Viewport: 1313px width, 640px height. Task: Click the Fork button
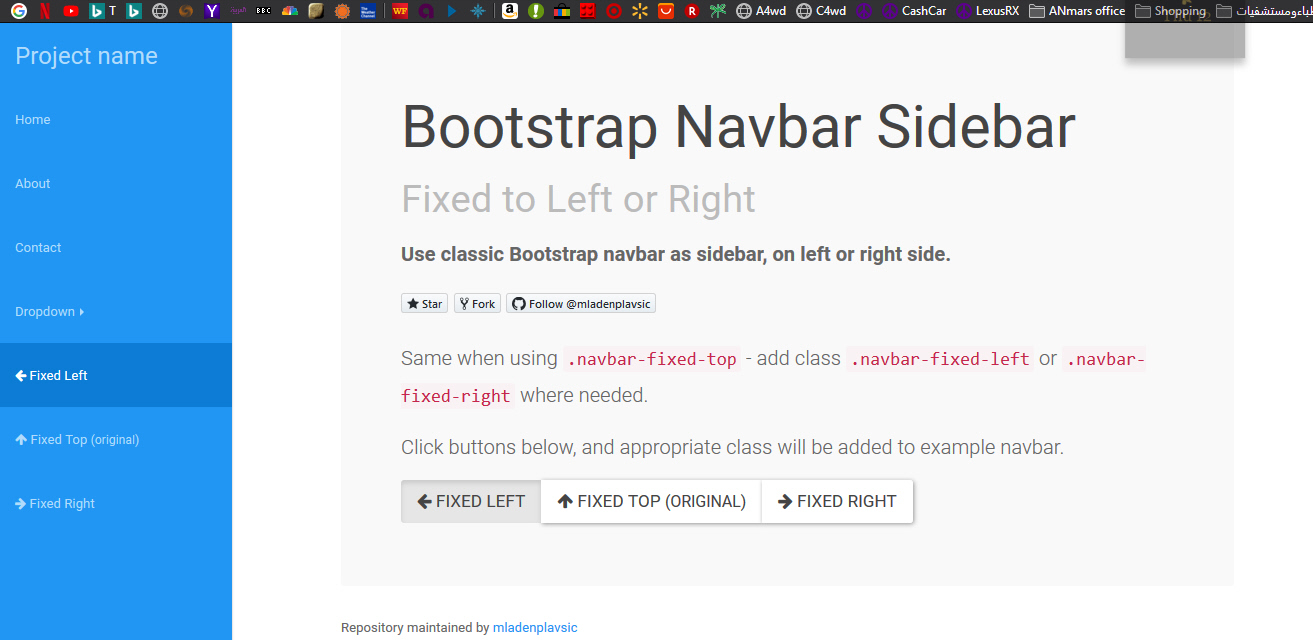[477, 303]
